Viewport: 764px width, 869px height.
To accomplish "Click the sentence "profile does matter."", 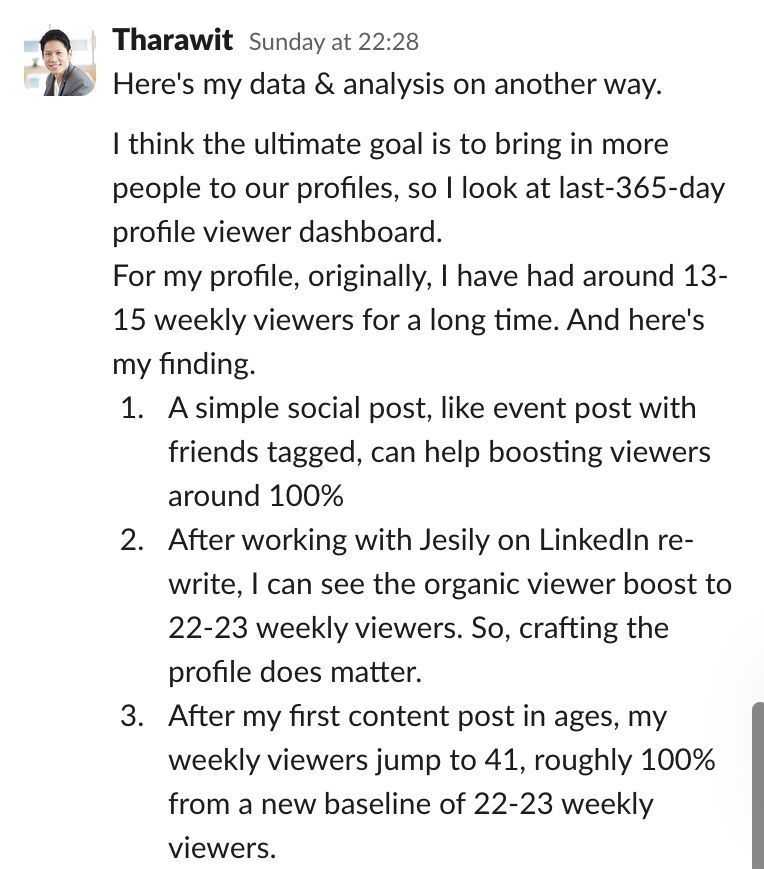I will 295,672.
